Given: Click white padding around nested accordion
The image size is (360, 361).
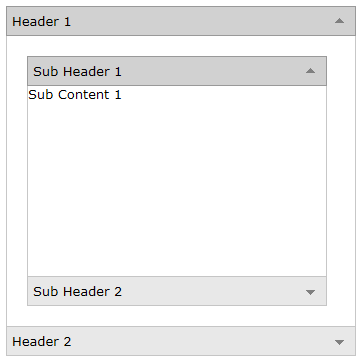Looking at the screenshot, I should 17,180.
